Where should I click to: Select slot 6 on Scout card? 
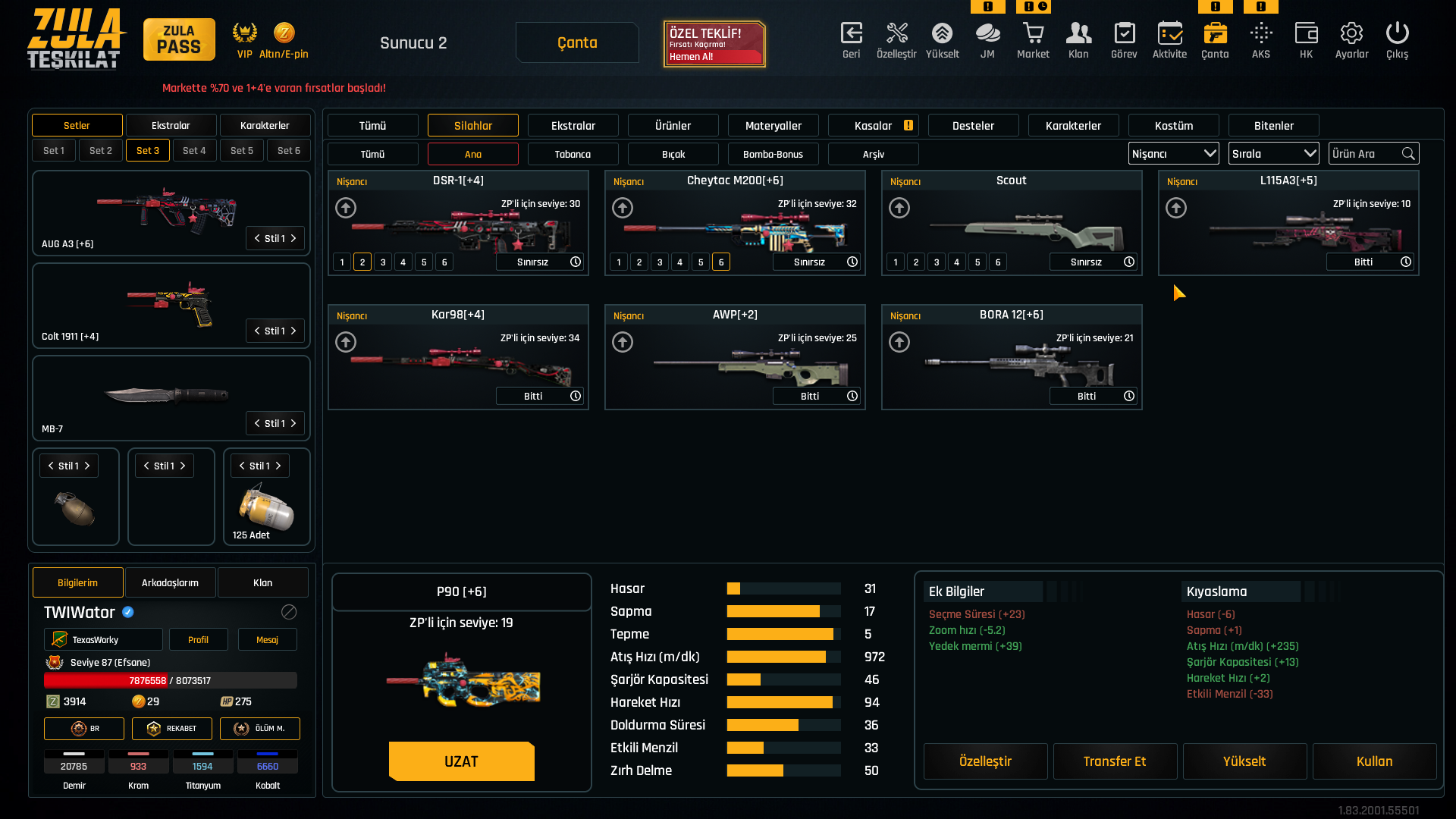click(998, 262)
